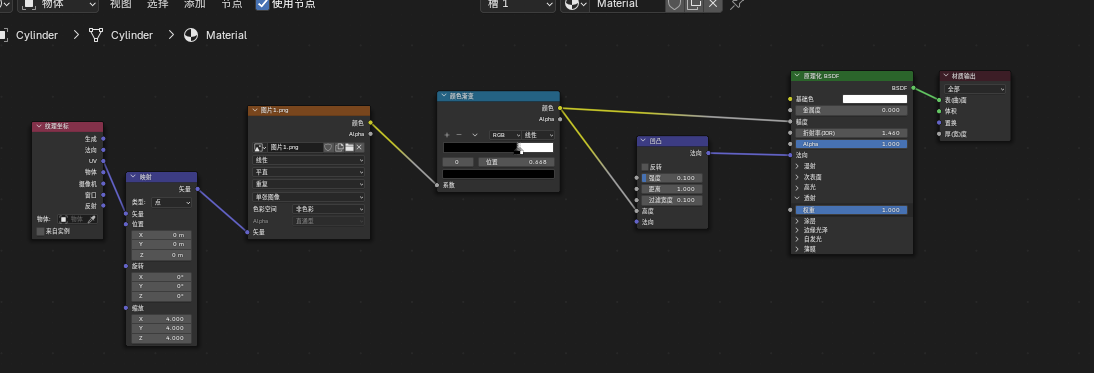Collapse the 原理化 BSDF node
This screenshot has width=1094, height=373.
[x=797, y=76]
